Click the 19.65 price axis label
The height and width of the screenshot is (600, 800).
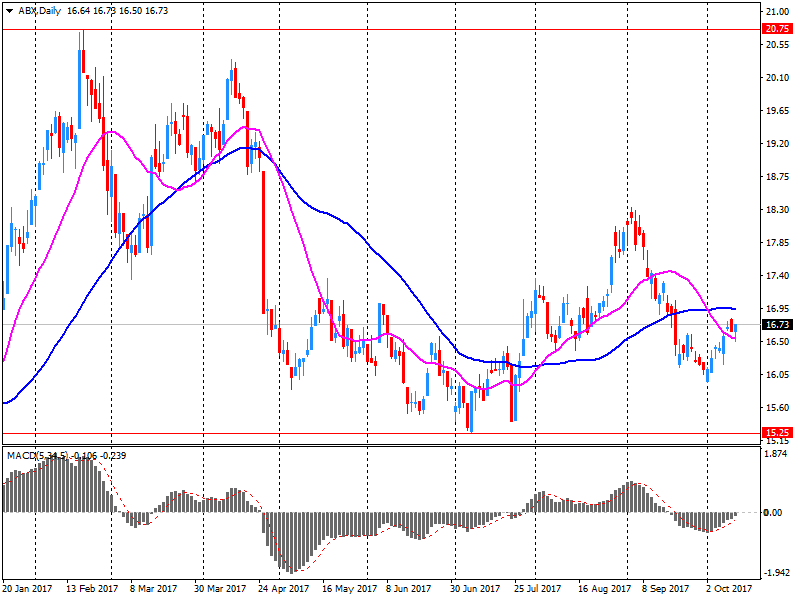click(x=778, y=111)
